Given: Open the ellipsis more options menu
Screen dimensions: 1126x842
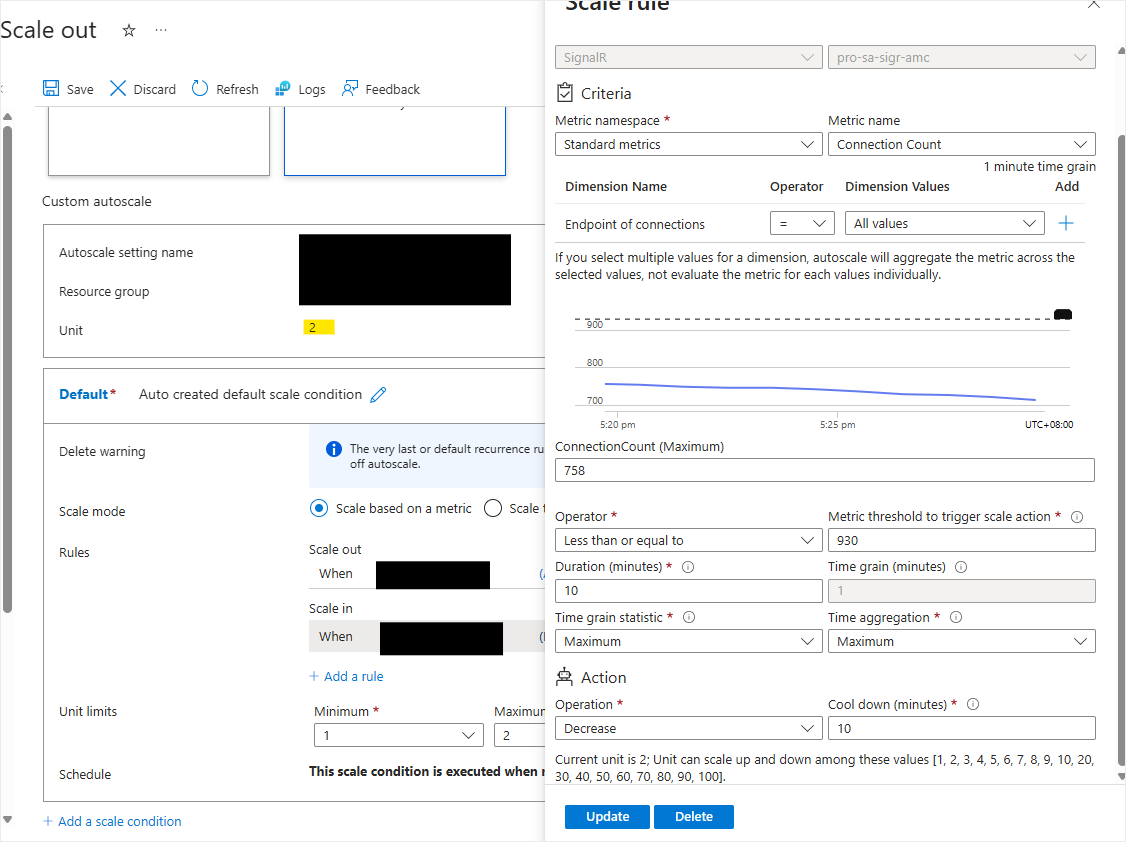Looking at the screenshot, I should point(161,30).
